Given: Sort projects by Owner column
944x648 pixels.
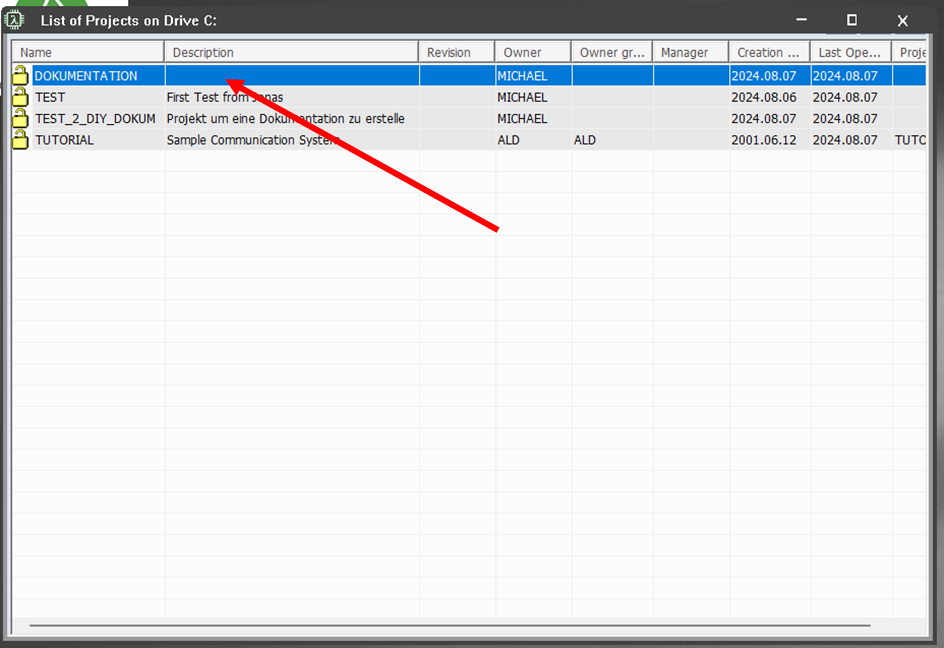Looking at the screenshot, I should [532, 52].
